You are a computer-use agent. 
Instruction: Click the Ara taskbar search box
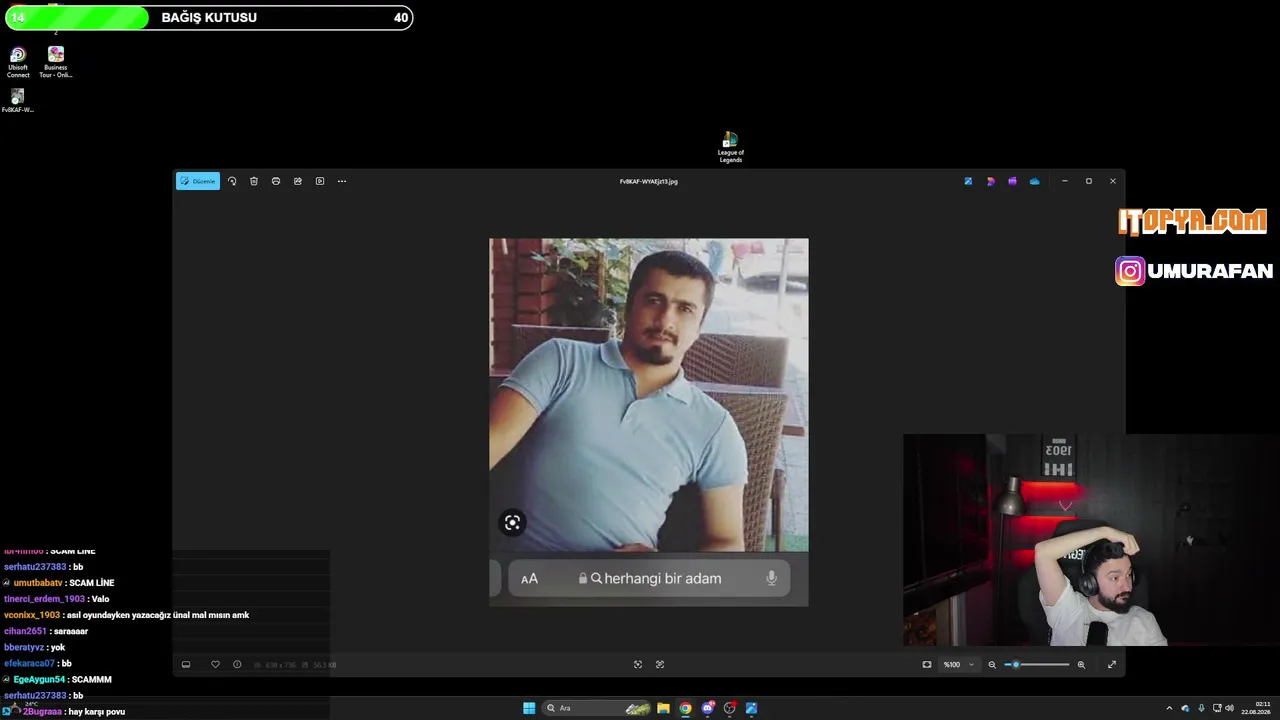pyautogui.click(x=597, y=708)
